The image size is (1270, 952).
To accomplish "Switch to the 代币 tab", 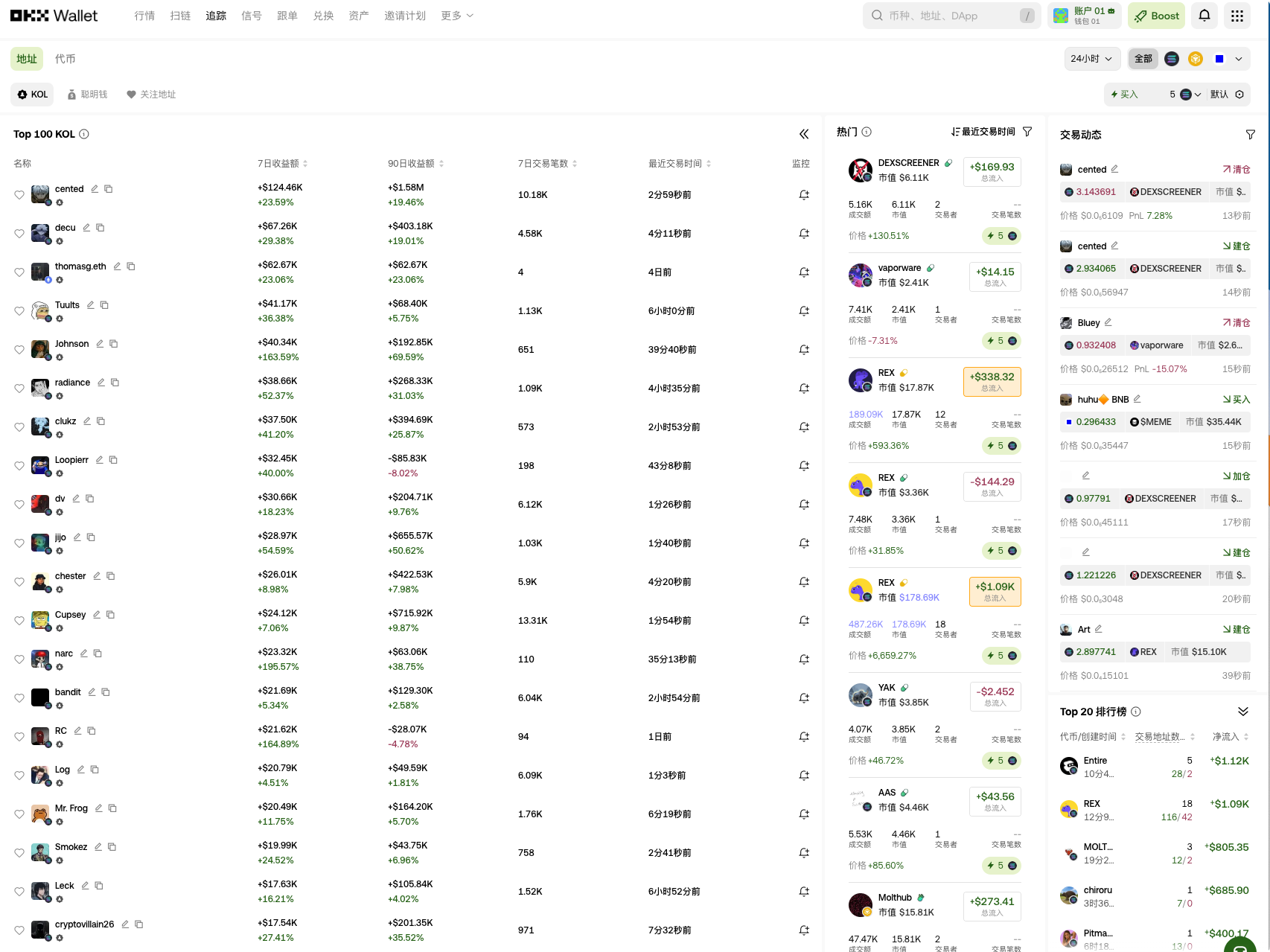I will pos(66,58).
